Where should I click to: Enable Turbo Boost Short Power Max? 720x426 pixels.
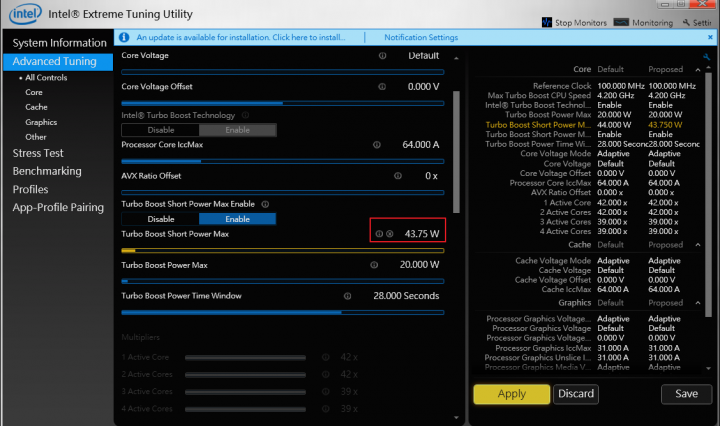click(237, 219)
